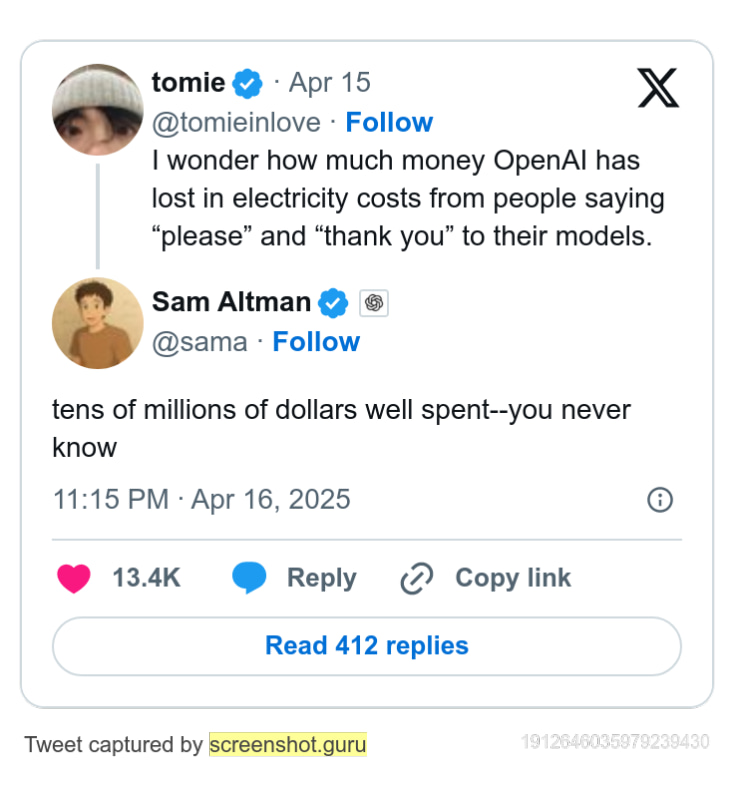
Task: Click Sam Altman's blue verified checkmark
Action: (333, 302)
